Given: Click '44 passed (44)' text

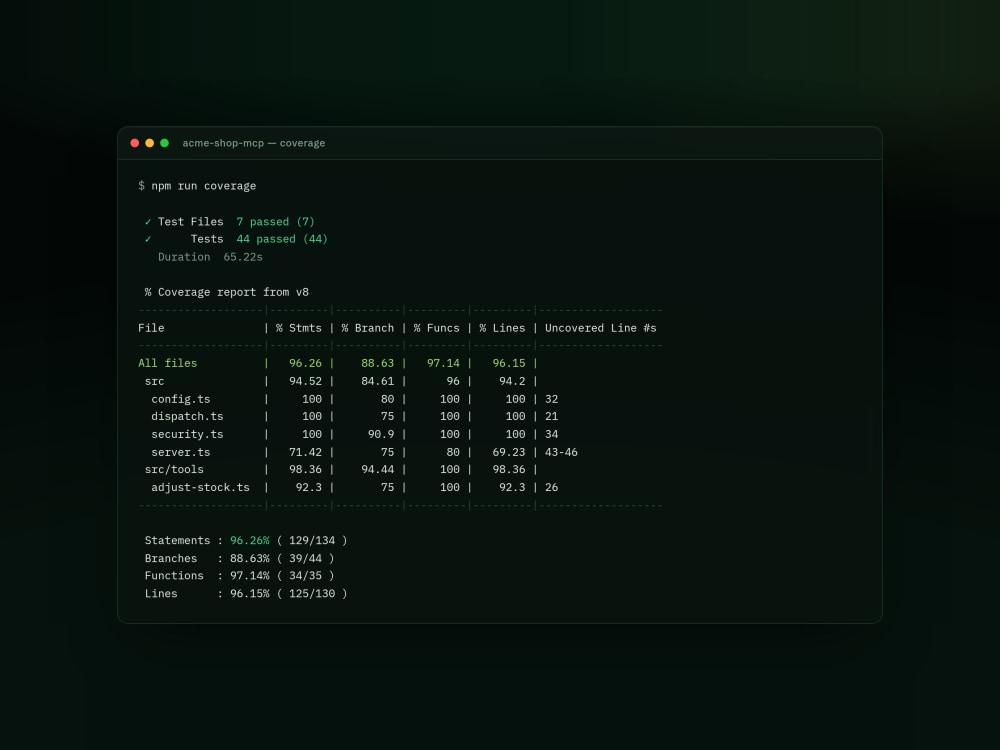Looking at the screenshot, I should pyautogui.click(x=282, y=239).
